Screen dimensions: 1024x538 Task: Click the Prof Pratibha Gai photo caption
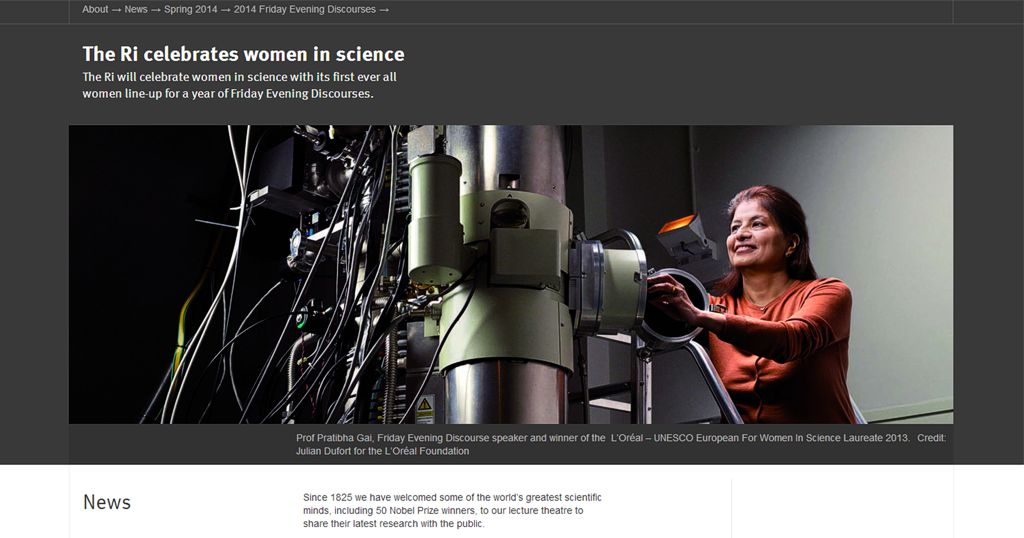[620, 438]
